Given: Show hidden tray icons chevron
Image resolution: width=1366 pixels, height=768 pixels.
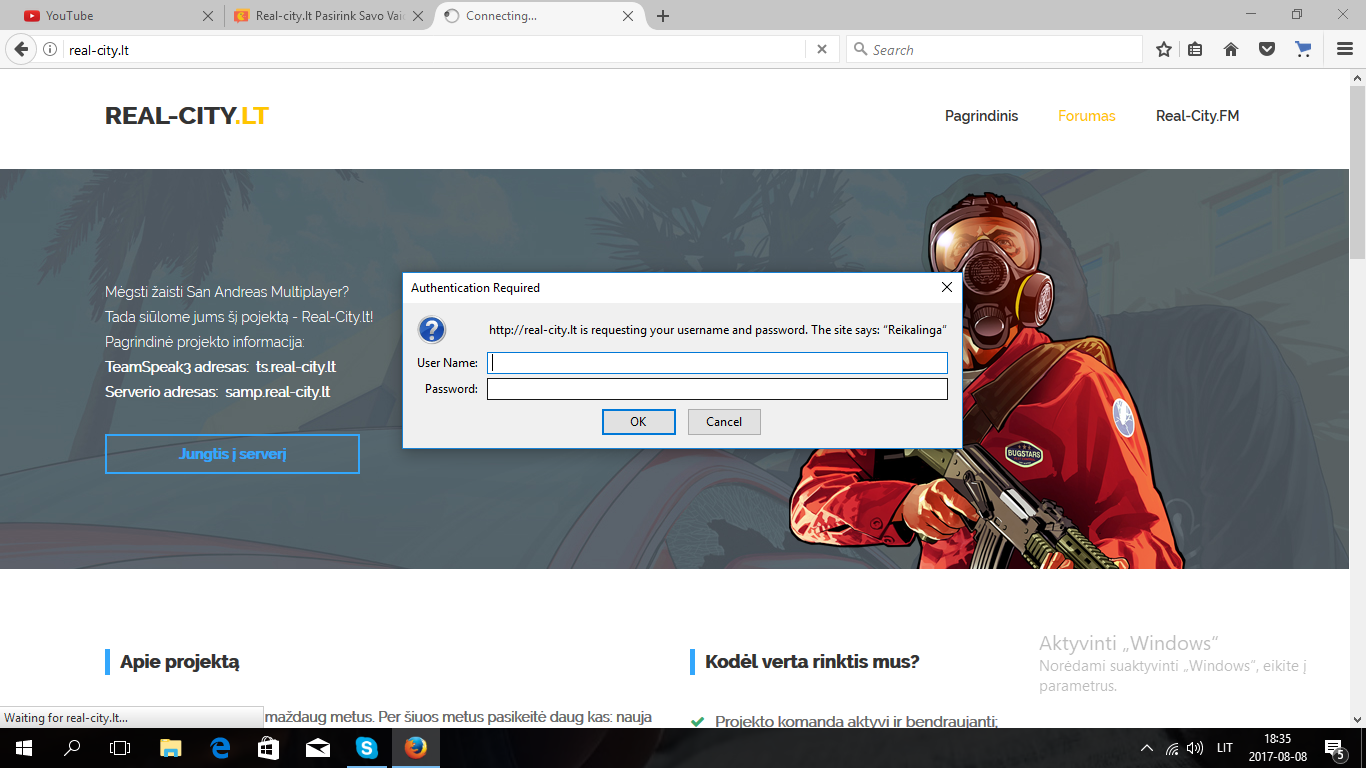Looking at the screenshot, I should [x=1147, y=748].
